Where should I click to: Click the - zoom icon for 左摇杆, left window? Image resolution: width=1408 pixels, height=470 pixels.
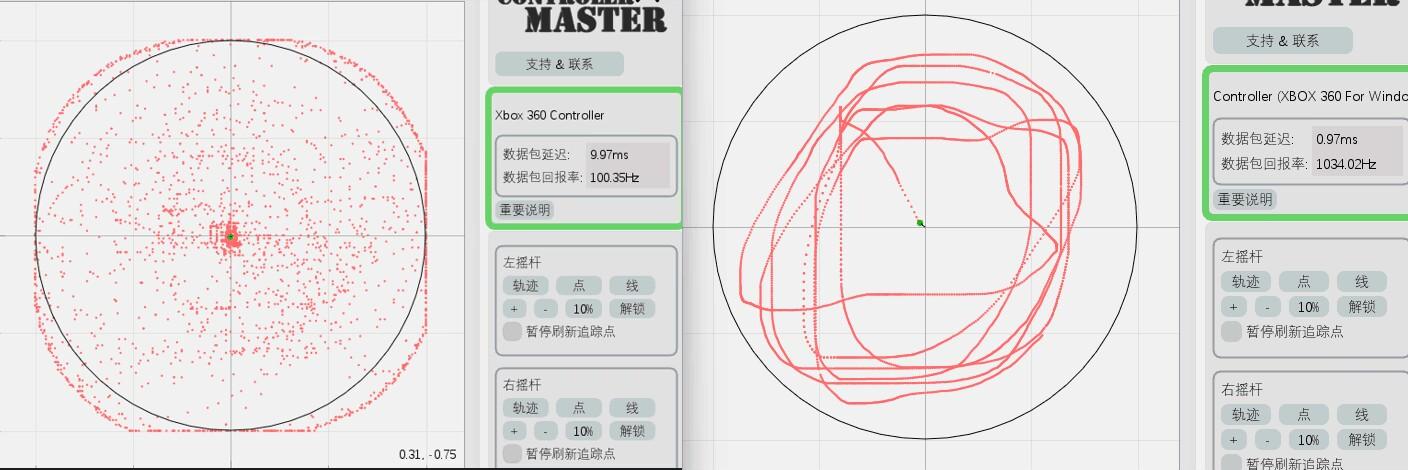coord(545,308)
